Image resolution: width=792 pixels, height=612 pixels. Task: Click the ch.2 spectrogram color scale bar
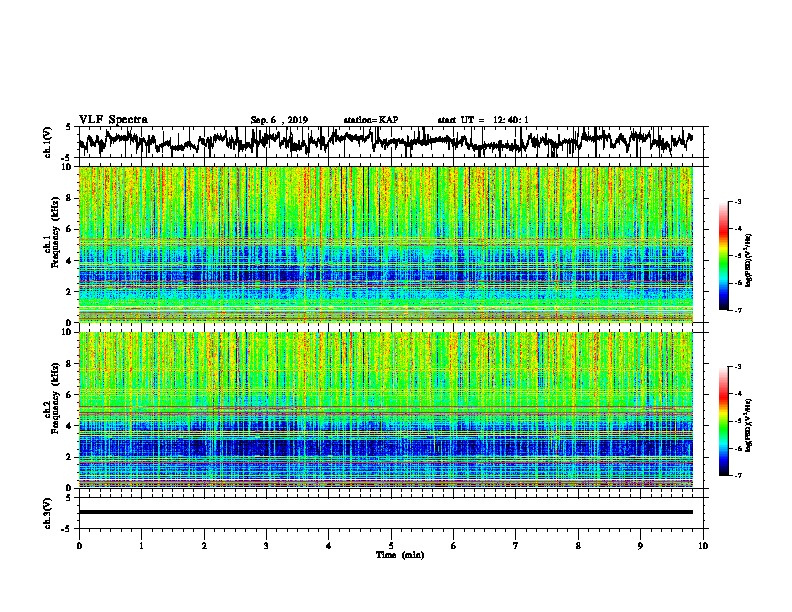(724, 421)
